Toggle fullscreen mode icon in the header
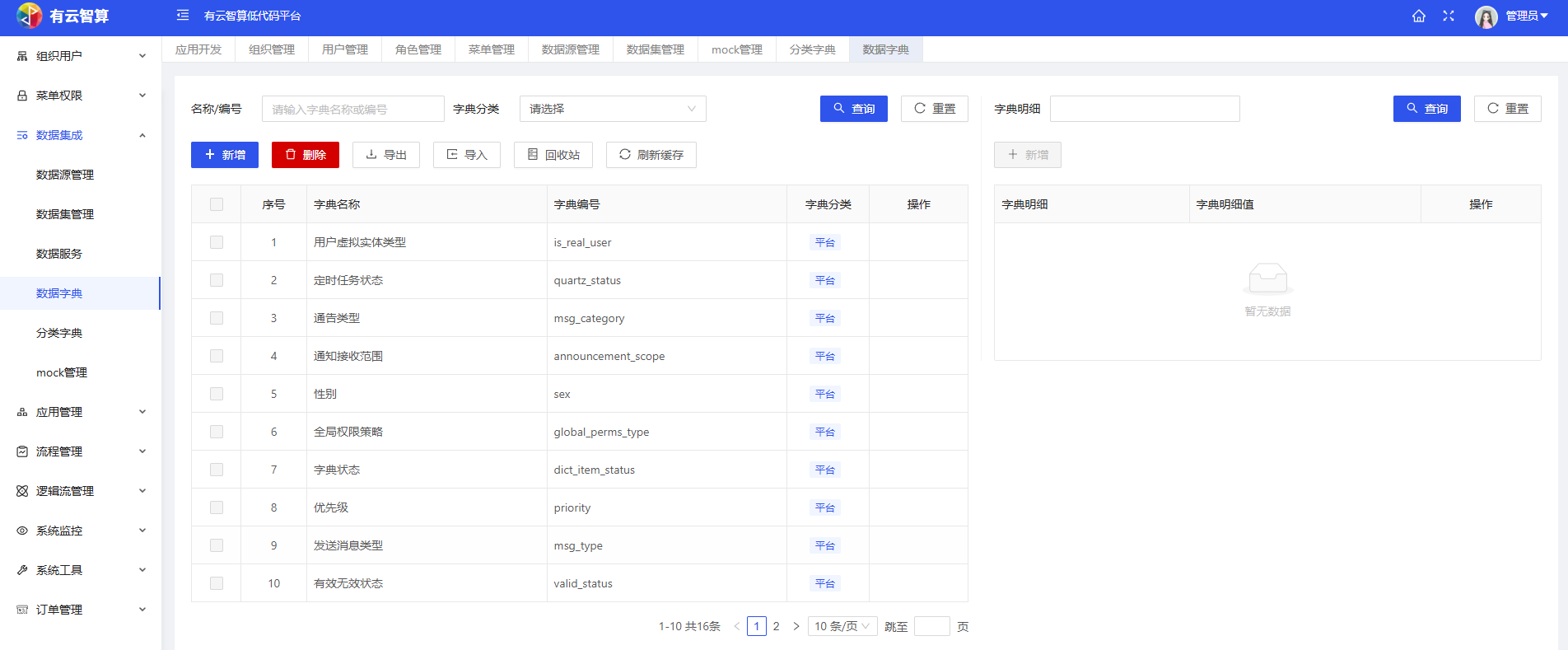Screen dimensions: 1568x650 [x=1449, y=16]
